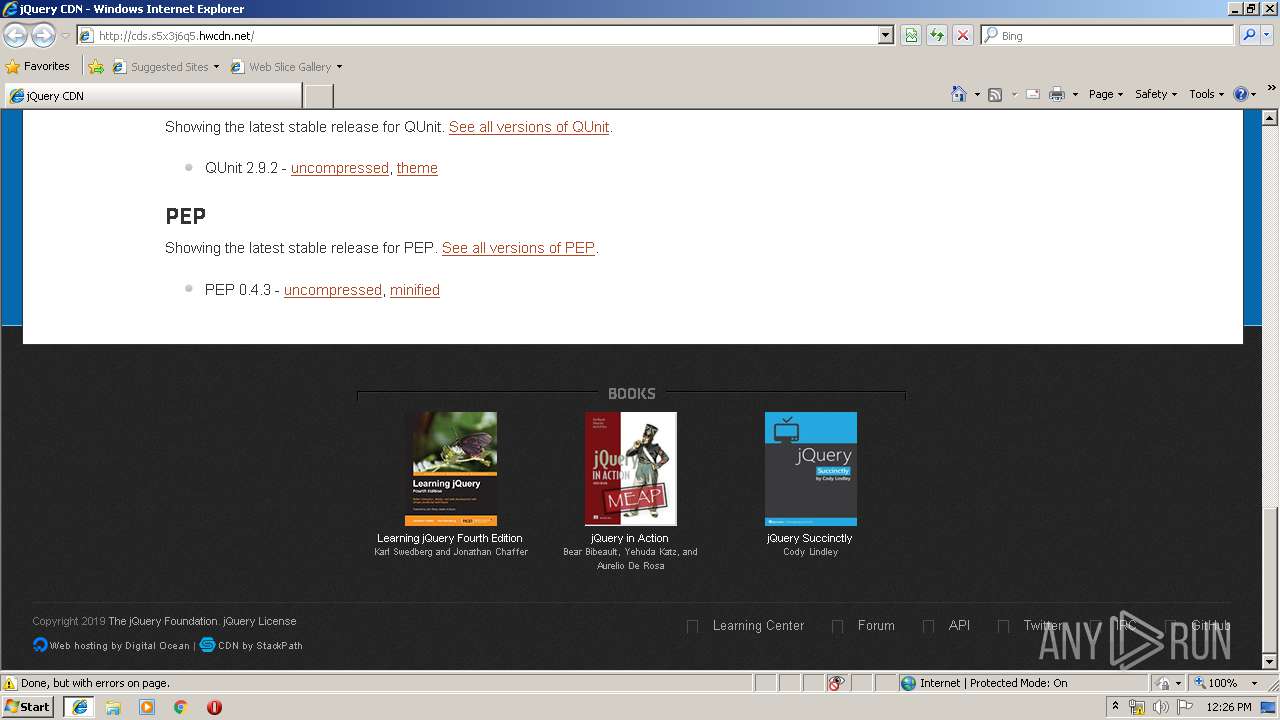Expand address bar history dropdown

[885, 35]
